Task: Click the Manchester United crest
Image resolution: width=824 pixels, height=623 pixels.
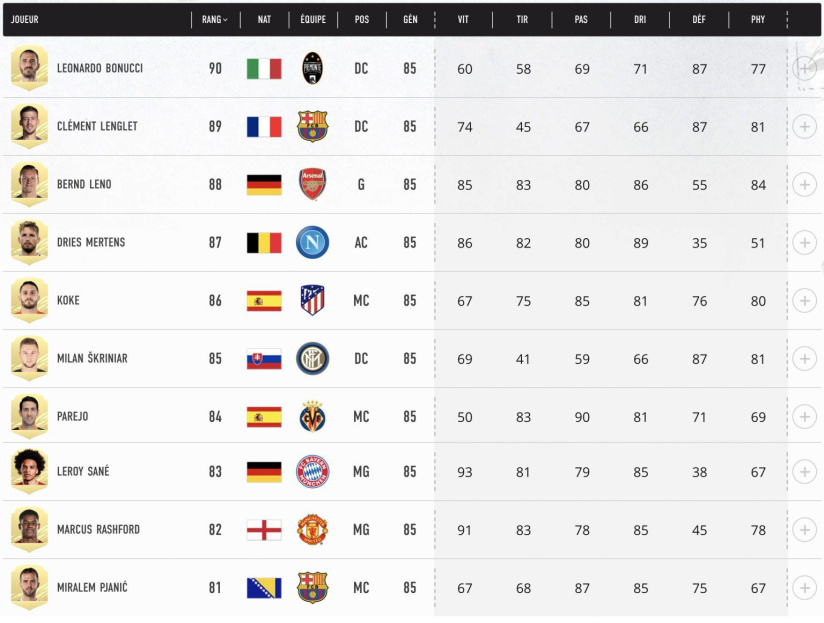Action: [x=312, y=531]
